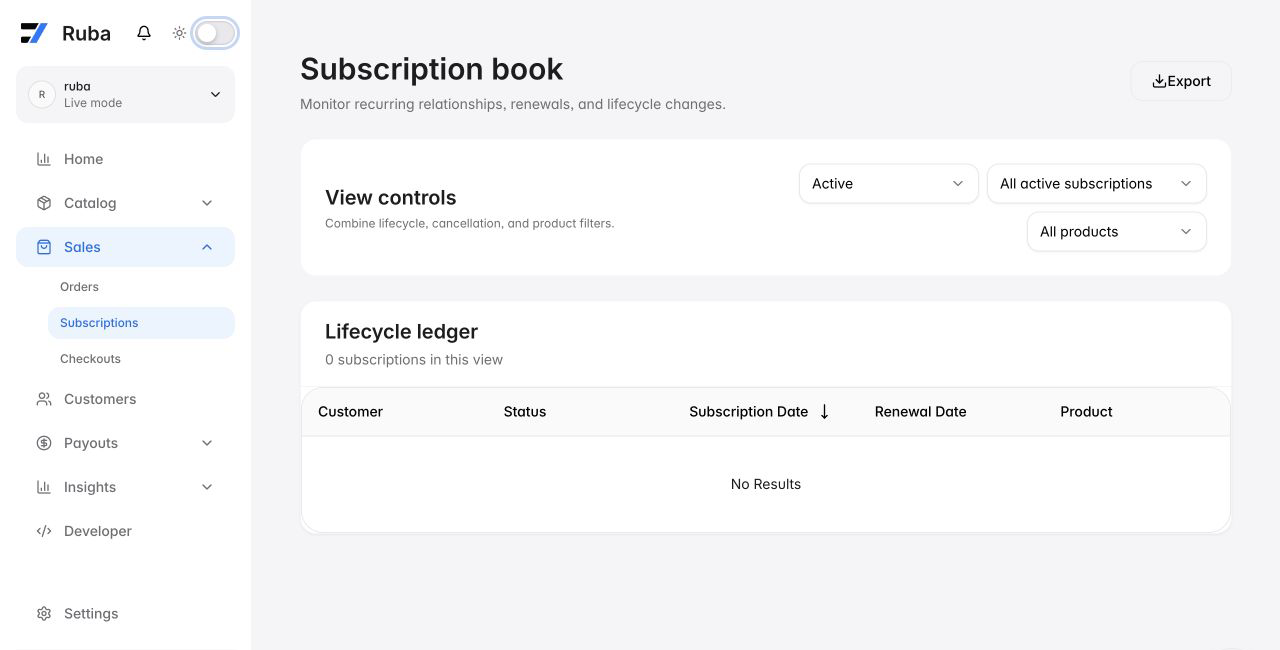The height and width of the screenshot is (650, 1280).
Task: Click the 0 subscriptions in this view text
Action: click(414, 360)
